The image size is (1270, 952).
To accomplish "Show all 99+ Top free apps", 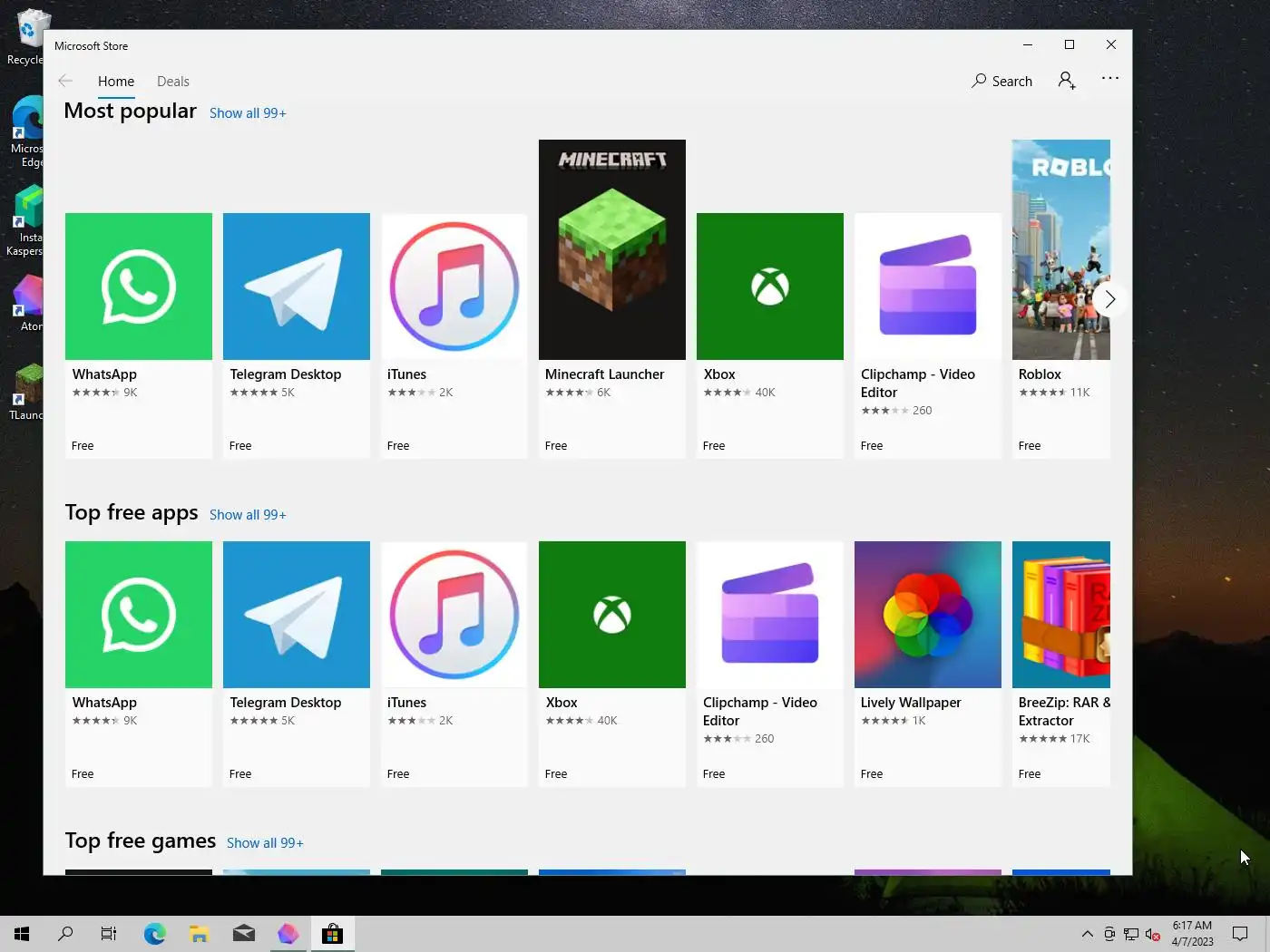I will click(x=248, y=515).
